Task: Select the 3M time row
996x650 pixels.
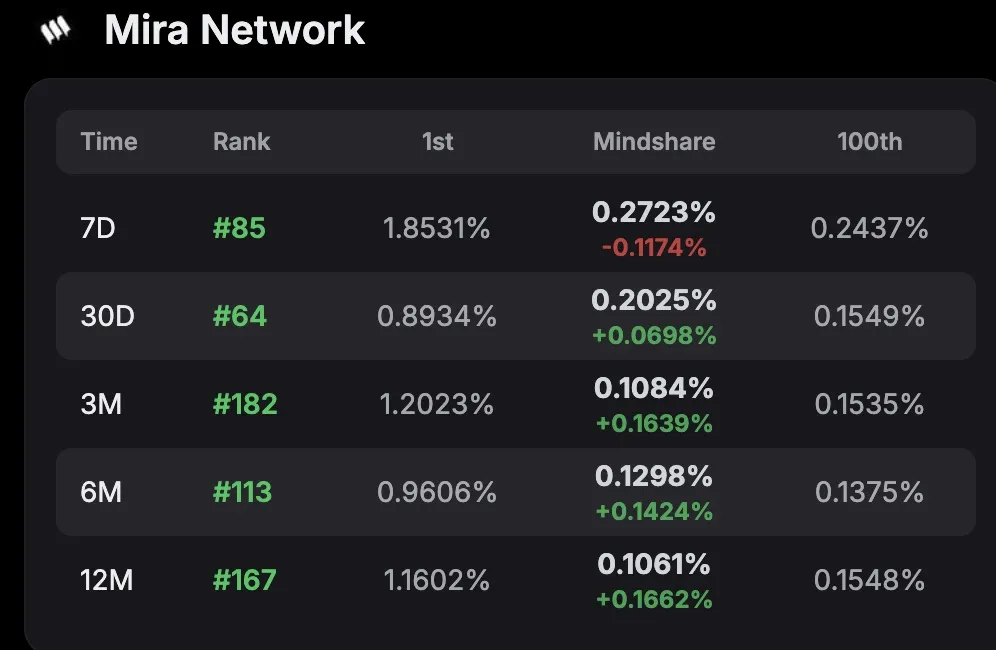Action: [x=101, y=405]
